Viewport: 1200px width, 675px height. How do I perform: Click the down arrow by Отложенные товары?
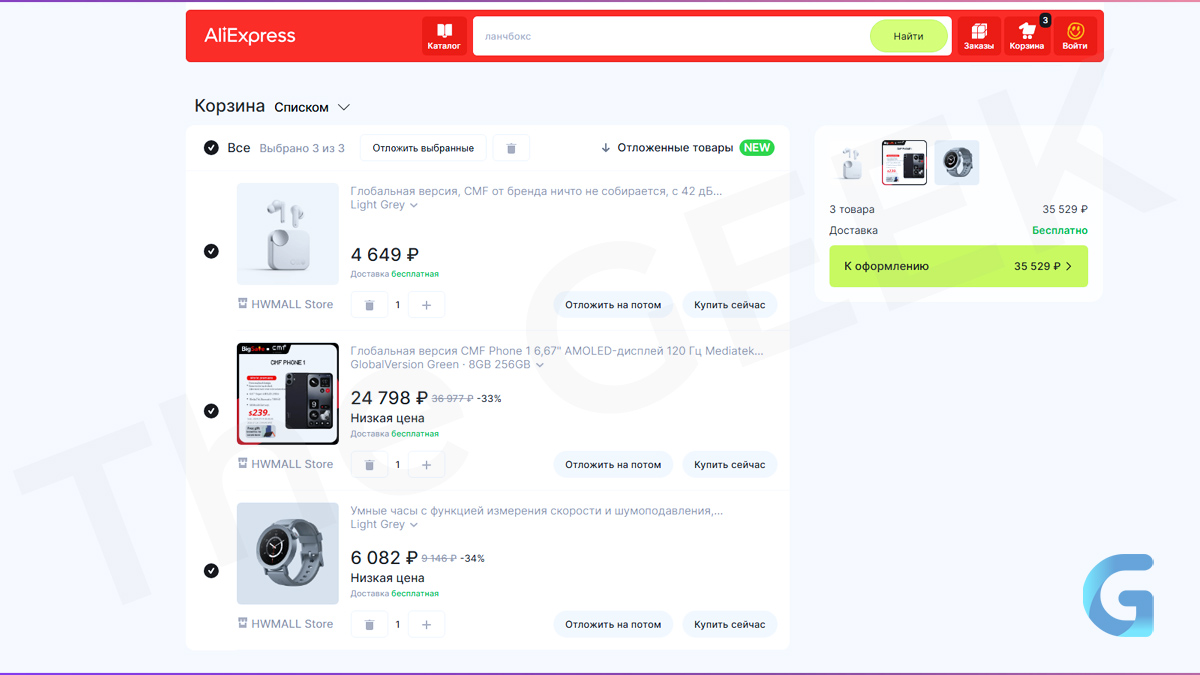[x=605, y=148]
